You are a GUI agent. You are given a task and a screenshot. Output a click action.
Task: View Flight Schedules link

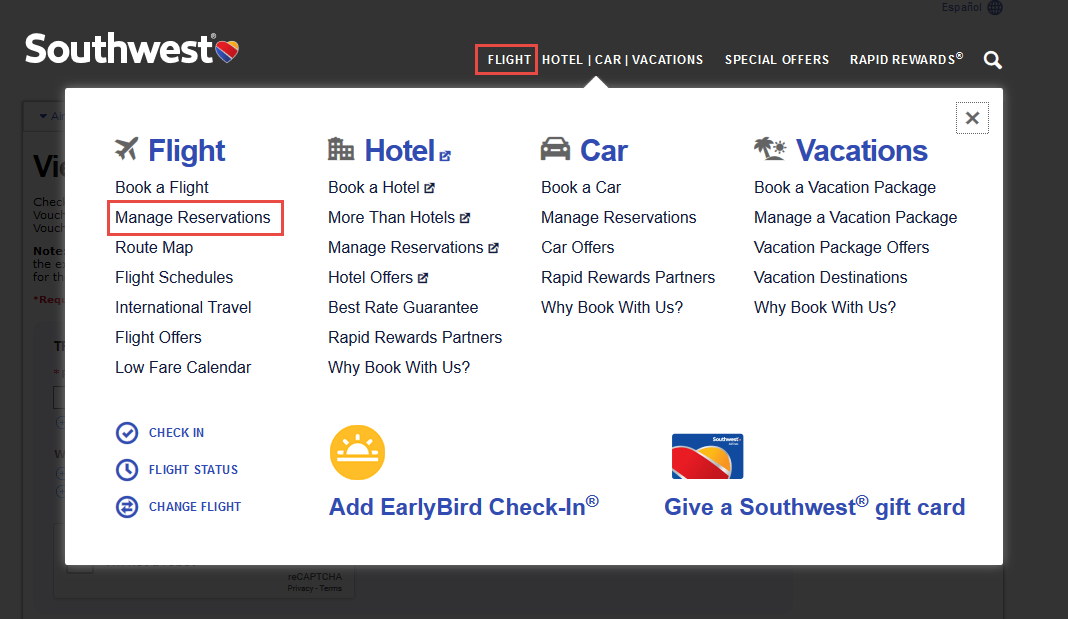[174, 277]
